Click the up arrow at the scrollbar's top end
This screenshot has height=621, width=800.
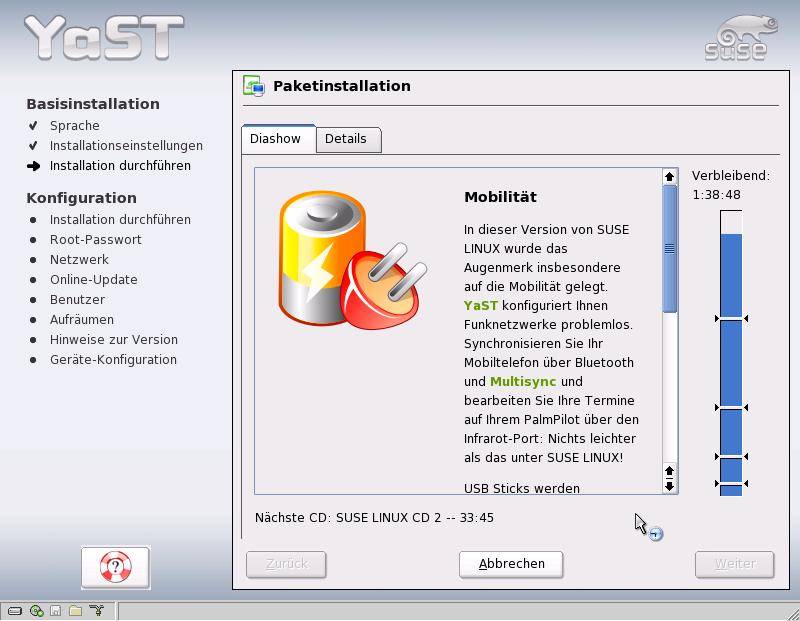(x=669, y=177)
